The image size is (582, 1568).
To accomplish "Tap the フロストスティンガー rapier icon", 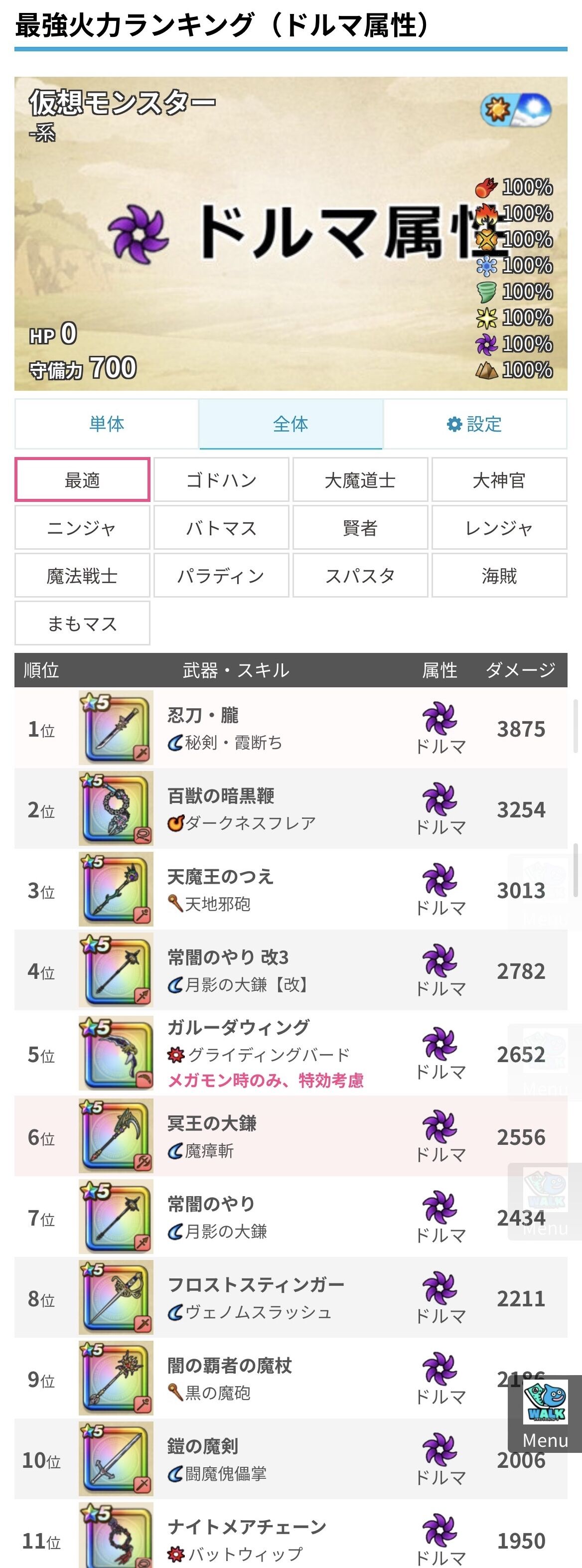I will point(116,1298).
